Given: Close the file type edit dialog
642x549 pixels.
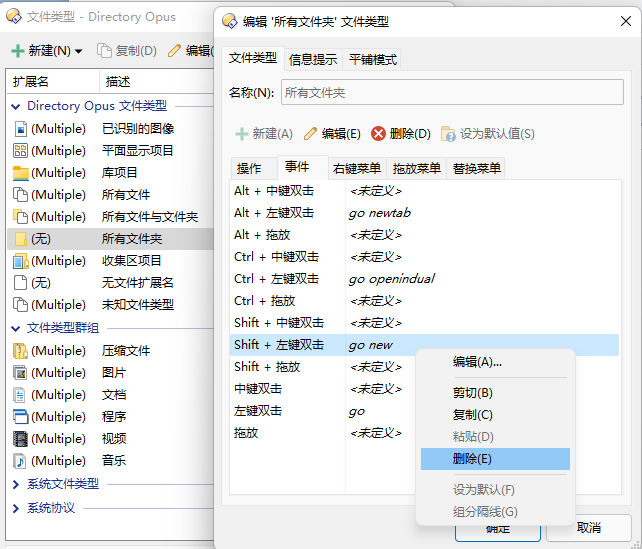Looking at the screenshot, I should 626,21.
